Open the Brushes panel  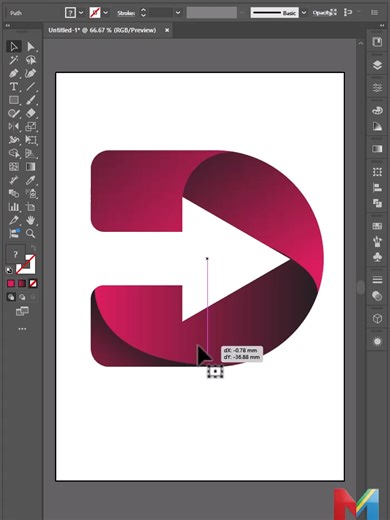[x=377, y=241]
